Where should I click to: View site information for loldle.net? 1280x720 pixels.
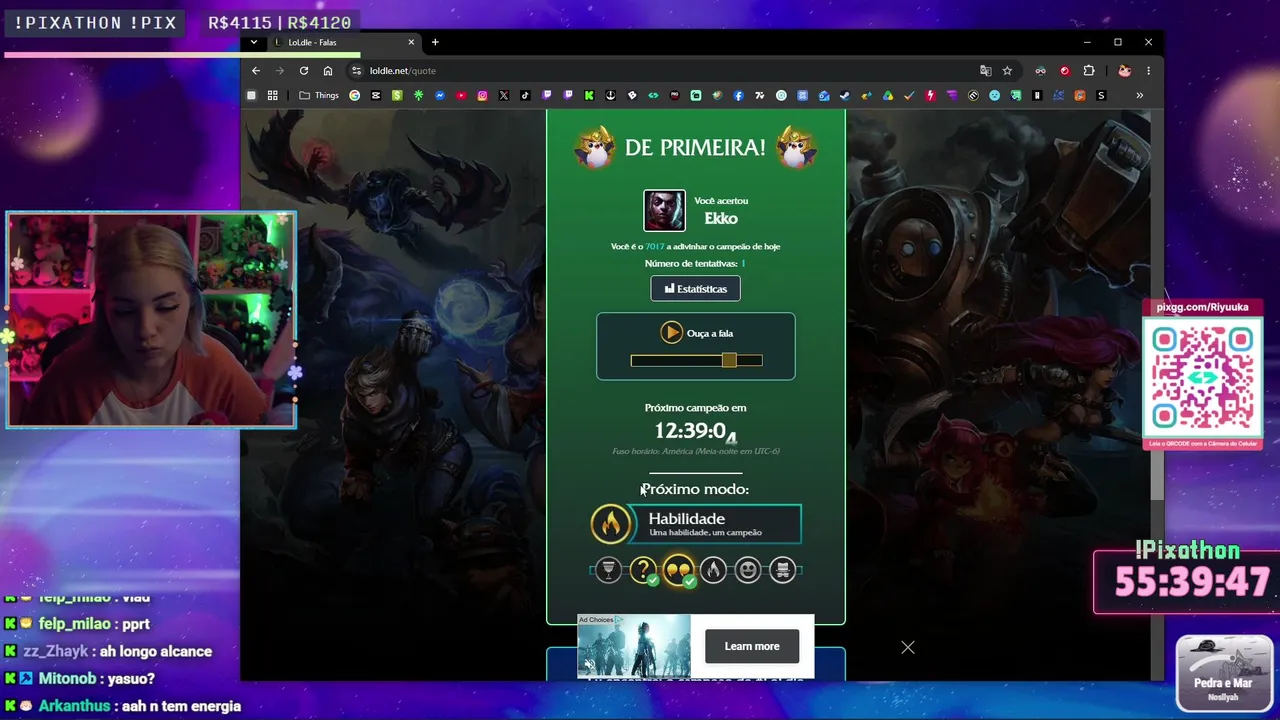[355, 71]
